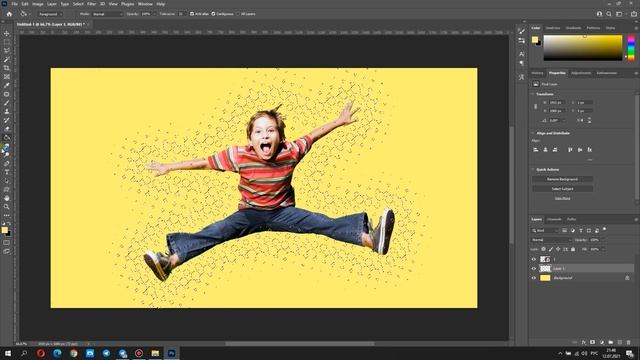This screenshot has height=360, width=640.
Task: Open Photoshop from the taskbar
Action: click(171, 353)
